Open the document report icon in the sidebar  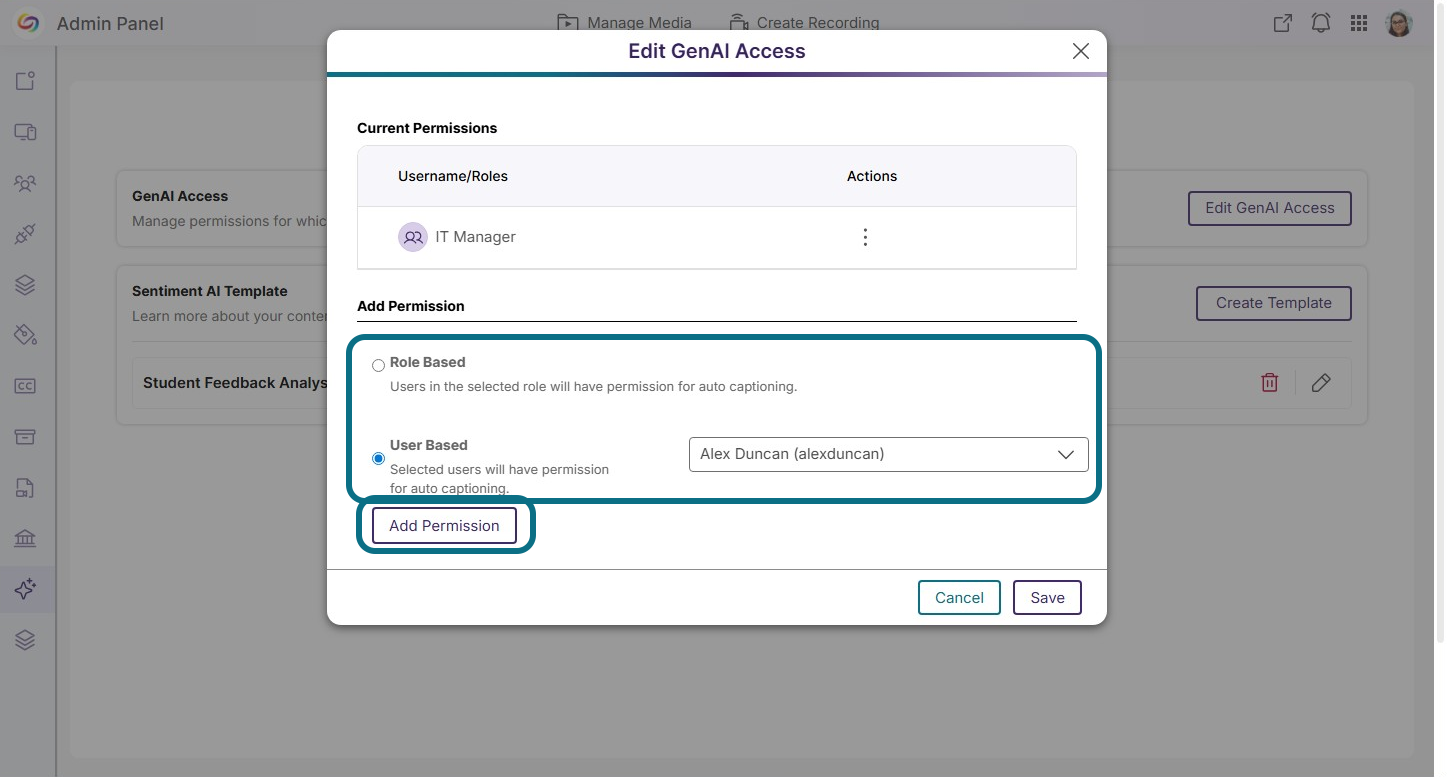(26, 488)
